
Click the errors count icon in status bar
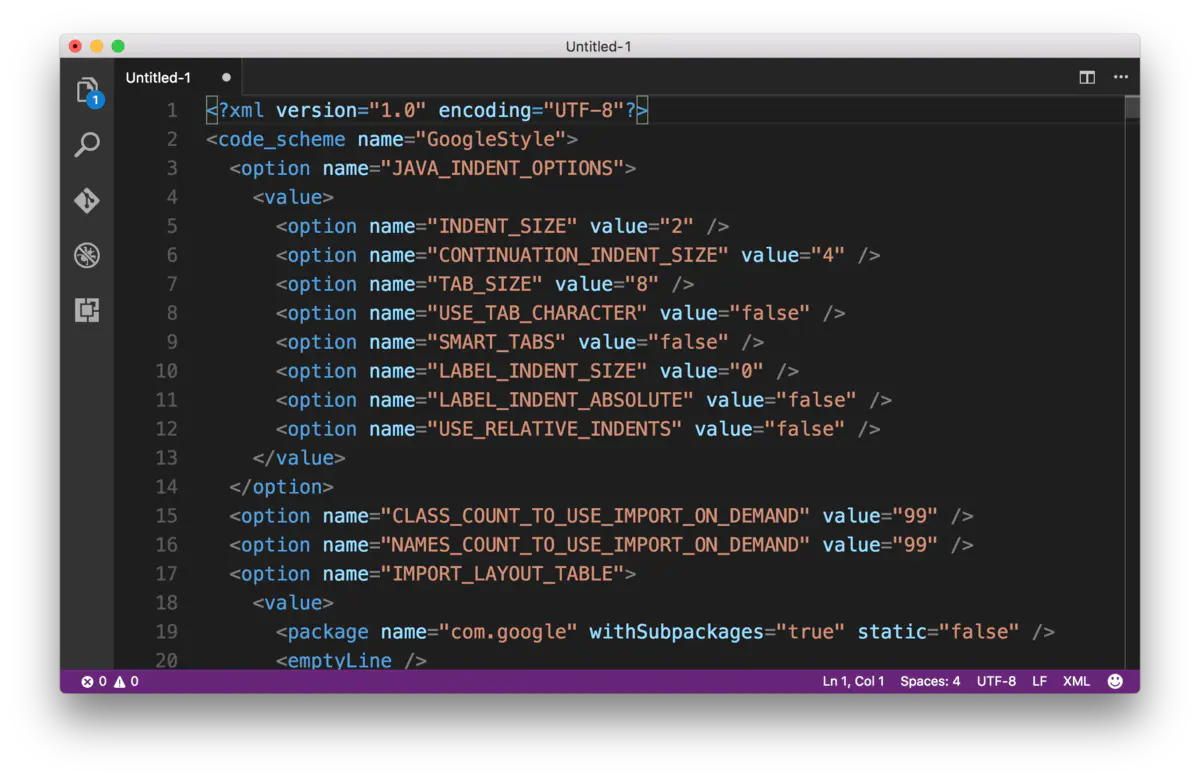click(94, 682)
